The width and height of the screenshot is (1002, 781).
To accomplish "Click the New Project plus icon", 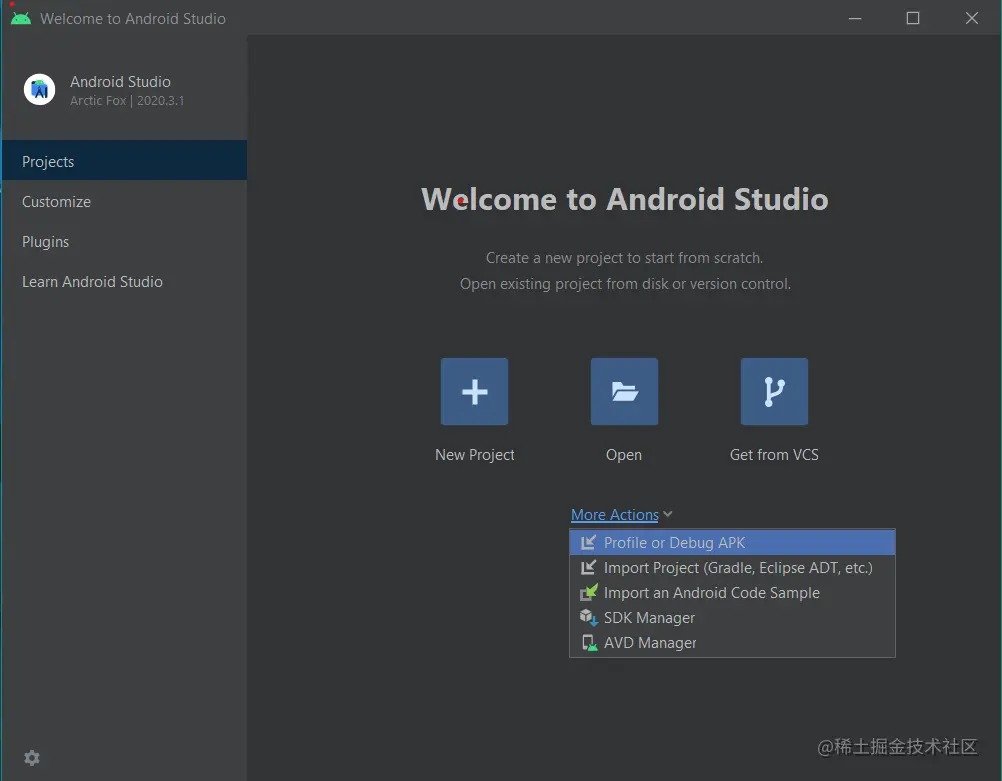I will click(x=474, y=392).
